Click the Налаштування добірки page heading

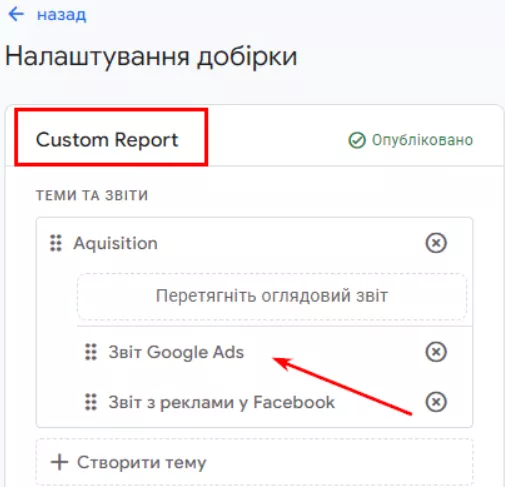[151, 56]
